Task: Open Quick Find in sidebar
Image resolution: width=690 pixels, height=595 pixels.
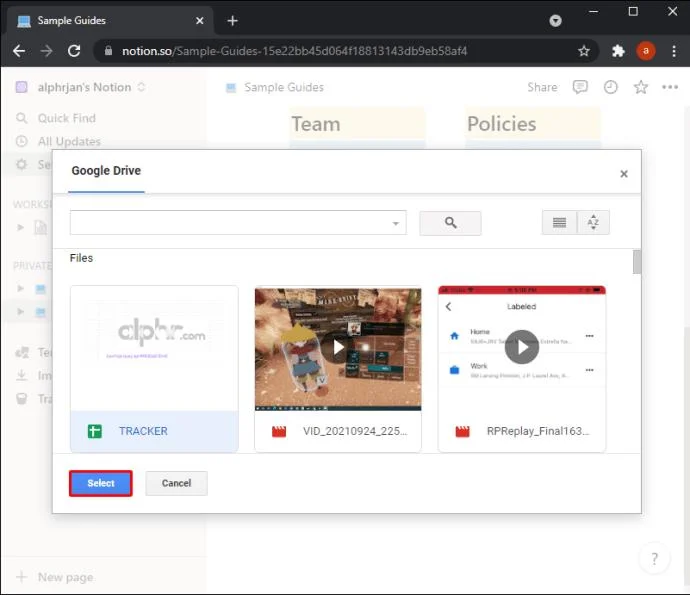Action: pos(66,118)
